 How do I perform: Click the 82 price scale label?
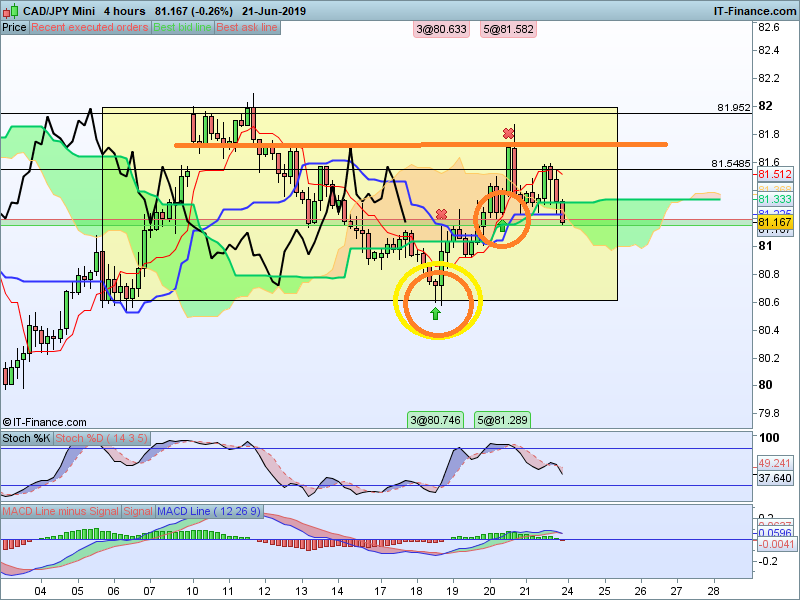click(x=765, y=106)
